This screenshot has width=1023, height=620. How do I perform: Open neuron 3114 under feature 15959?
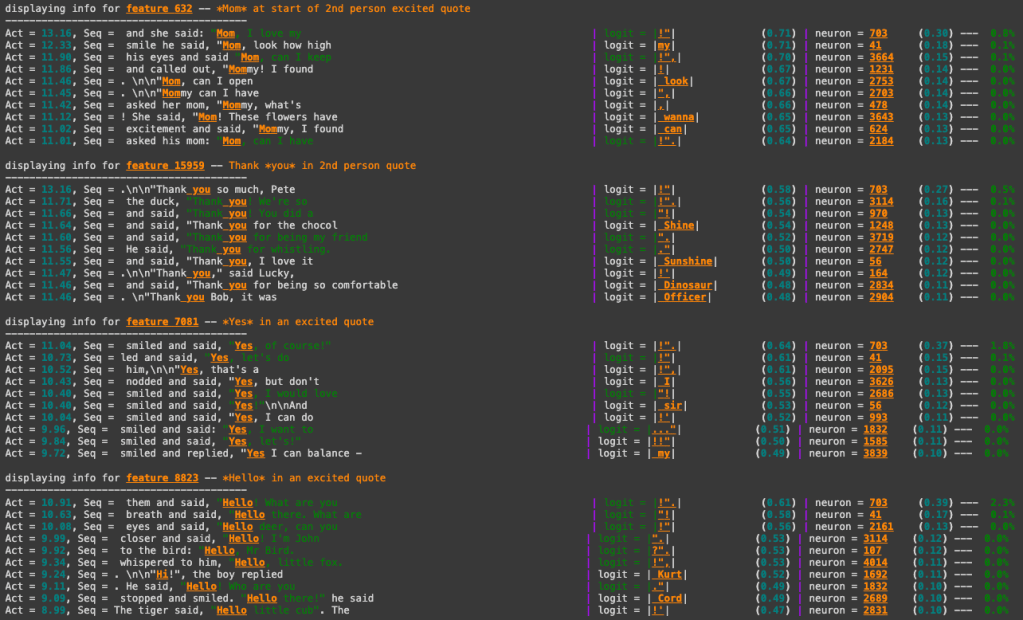coord(881,202)
